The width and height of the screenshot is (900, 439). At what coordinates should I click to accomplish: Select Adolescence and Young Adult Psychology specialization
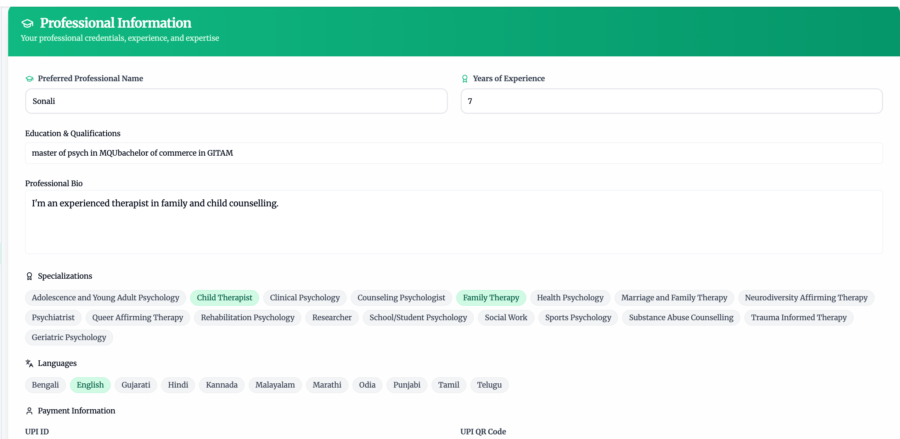[106, 298]
